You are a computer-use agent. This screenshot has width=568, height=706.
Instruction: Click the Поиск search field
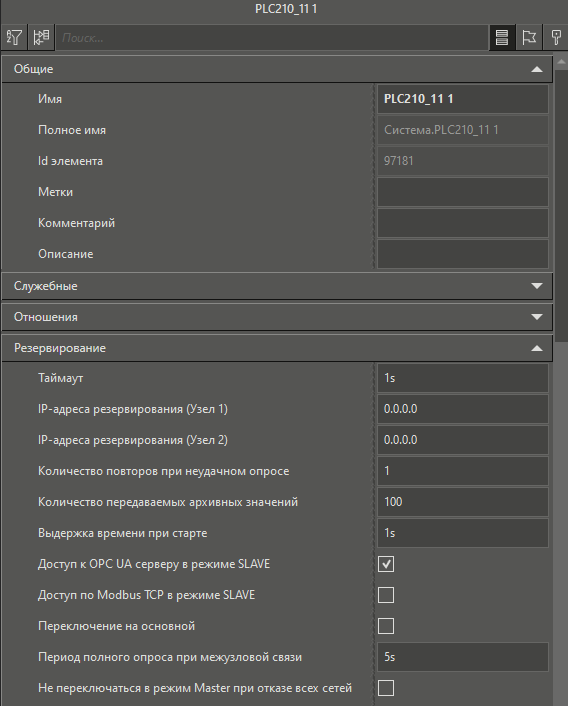pos(272,37)
